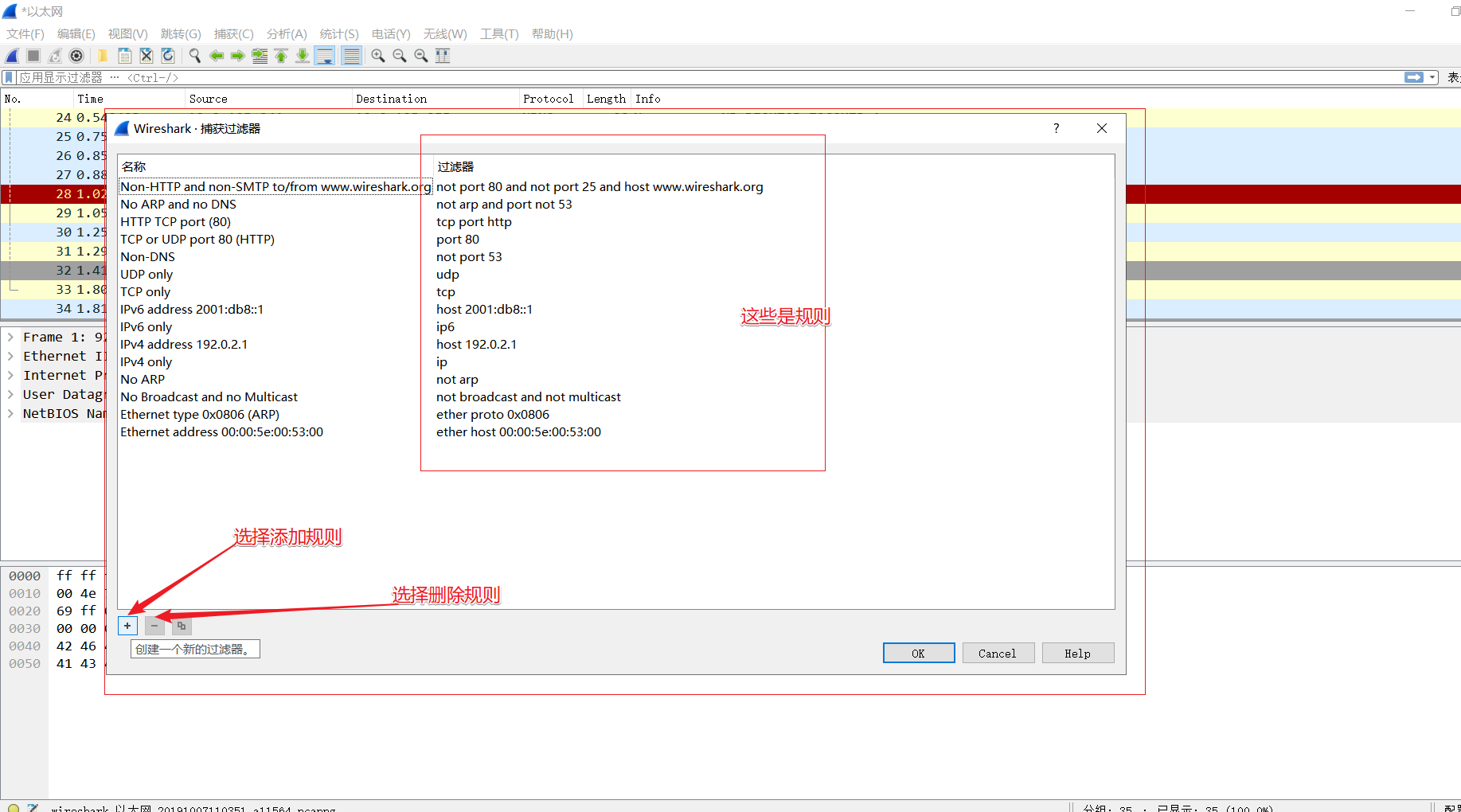Viewport: 1461px width, 812px height.
Task: Expand the User Datagram tree node
Action: [10, 394]
